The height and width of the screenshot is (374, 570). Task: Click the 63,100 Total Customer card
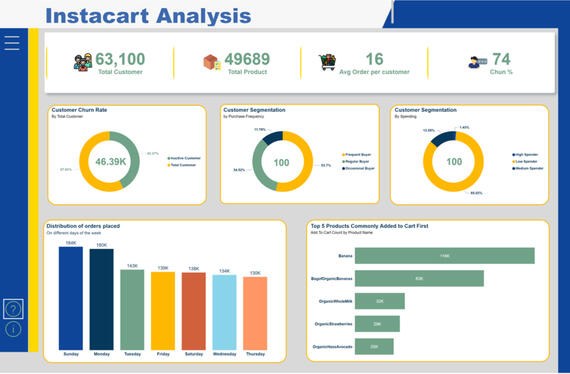click(x=110, y=63)
